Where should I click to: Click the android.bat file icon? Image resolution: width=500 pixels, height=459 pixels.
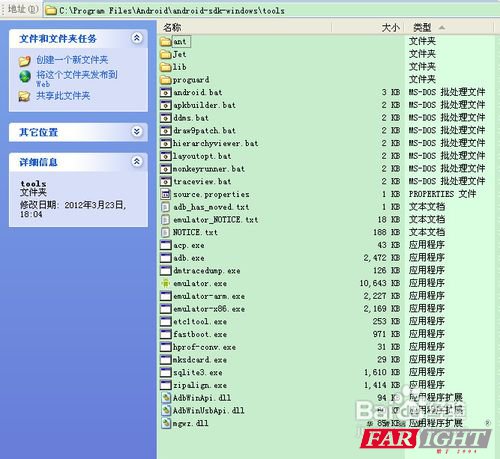coord(166,92)
